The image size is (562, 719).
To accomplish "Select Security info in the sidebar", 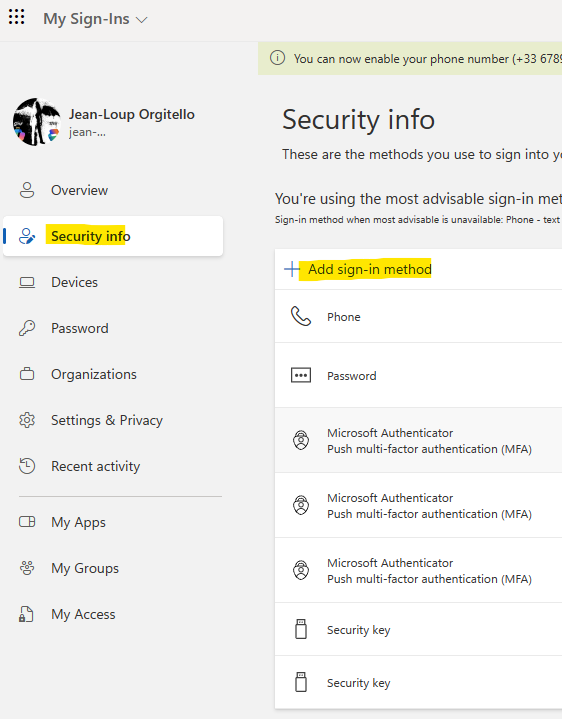I will pos(113,236).
